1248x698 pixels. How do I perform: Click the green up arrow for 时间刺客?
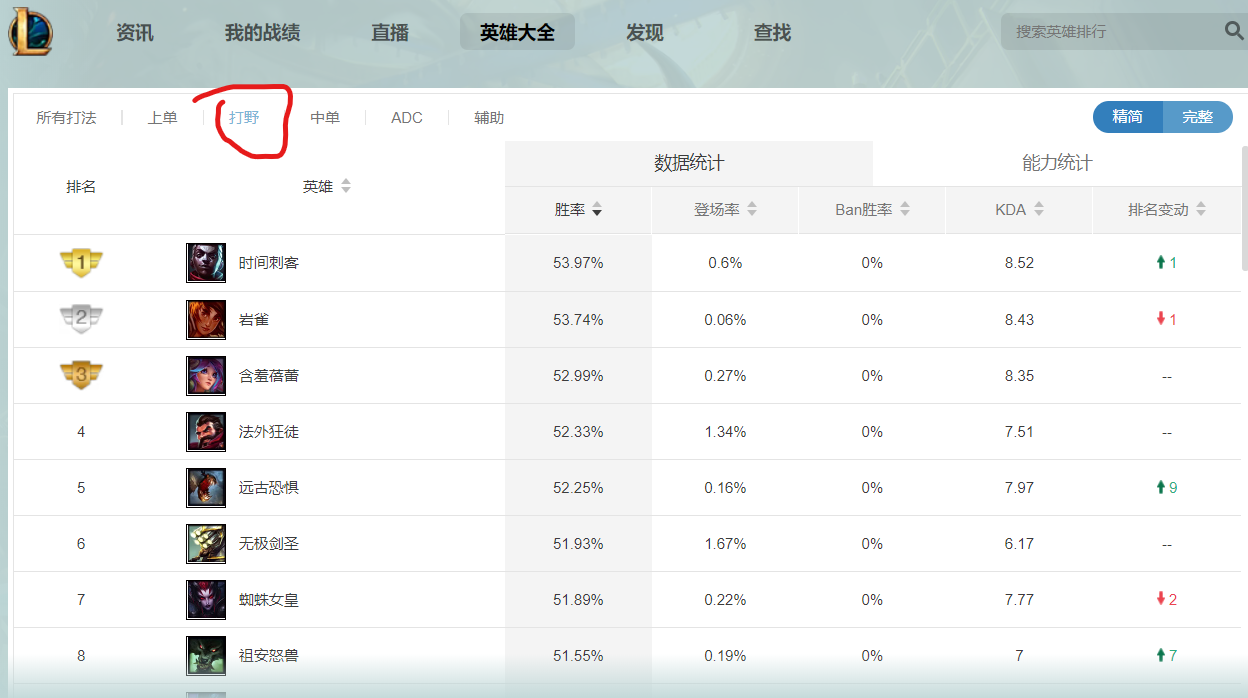1161,263
